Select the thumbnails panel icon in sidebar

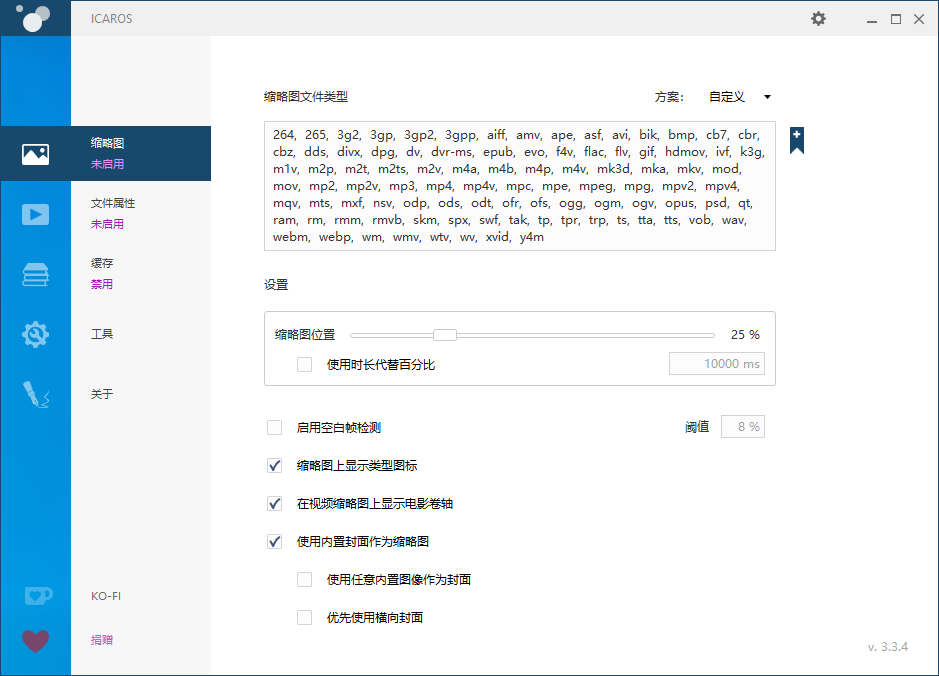point(36,153)
